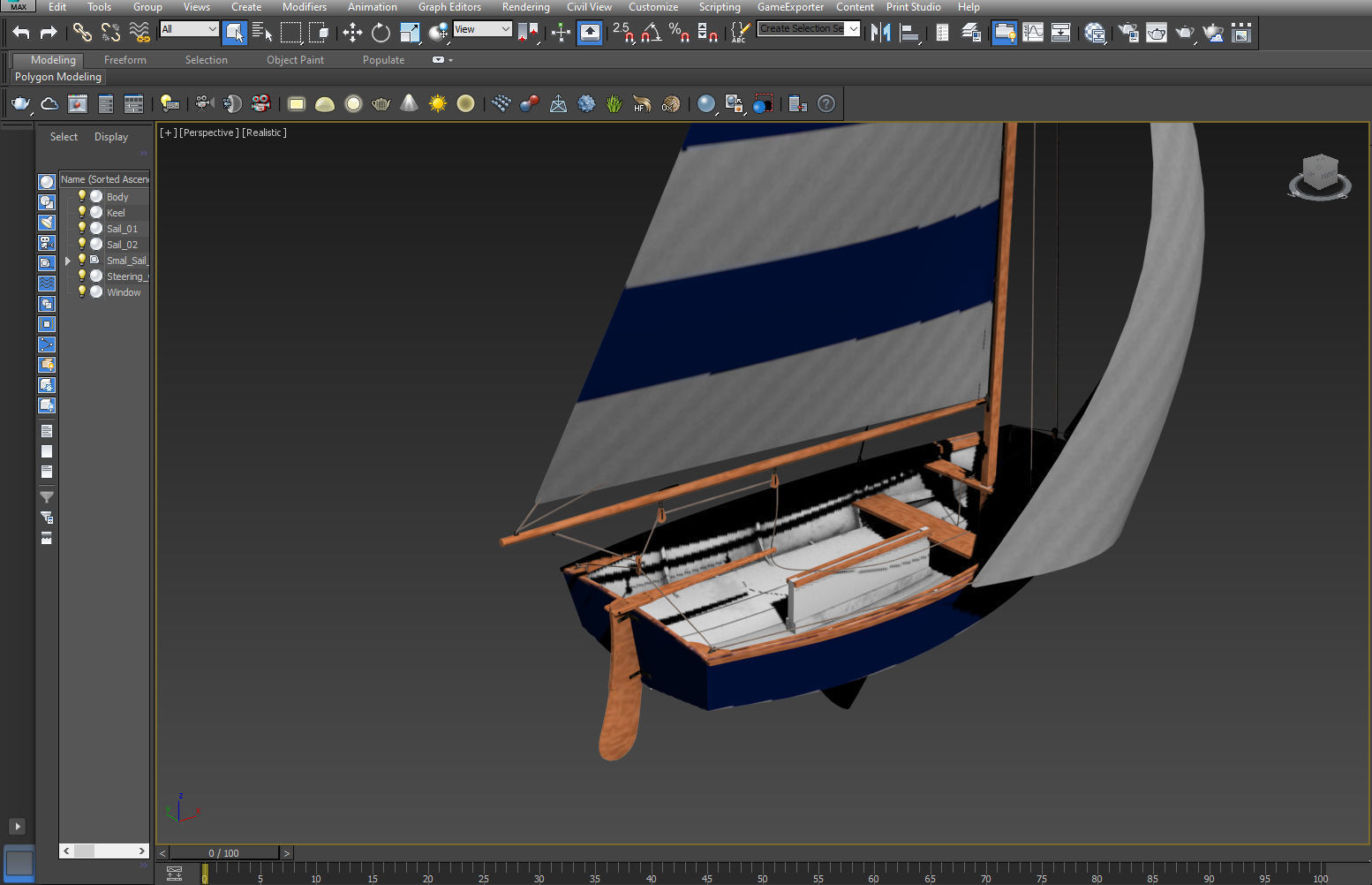Viewport: 1372px width, 885px height.
Task: Click the cone primitive icon
Action: 409,103
